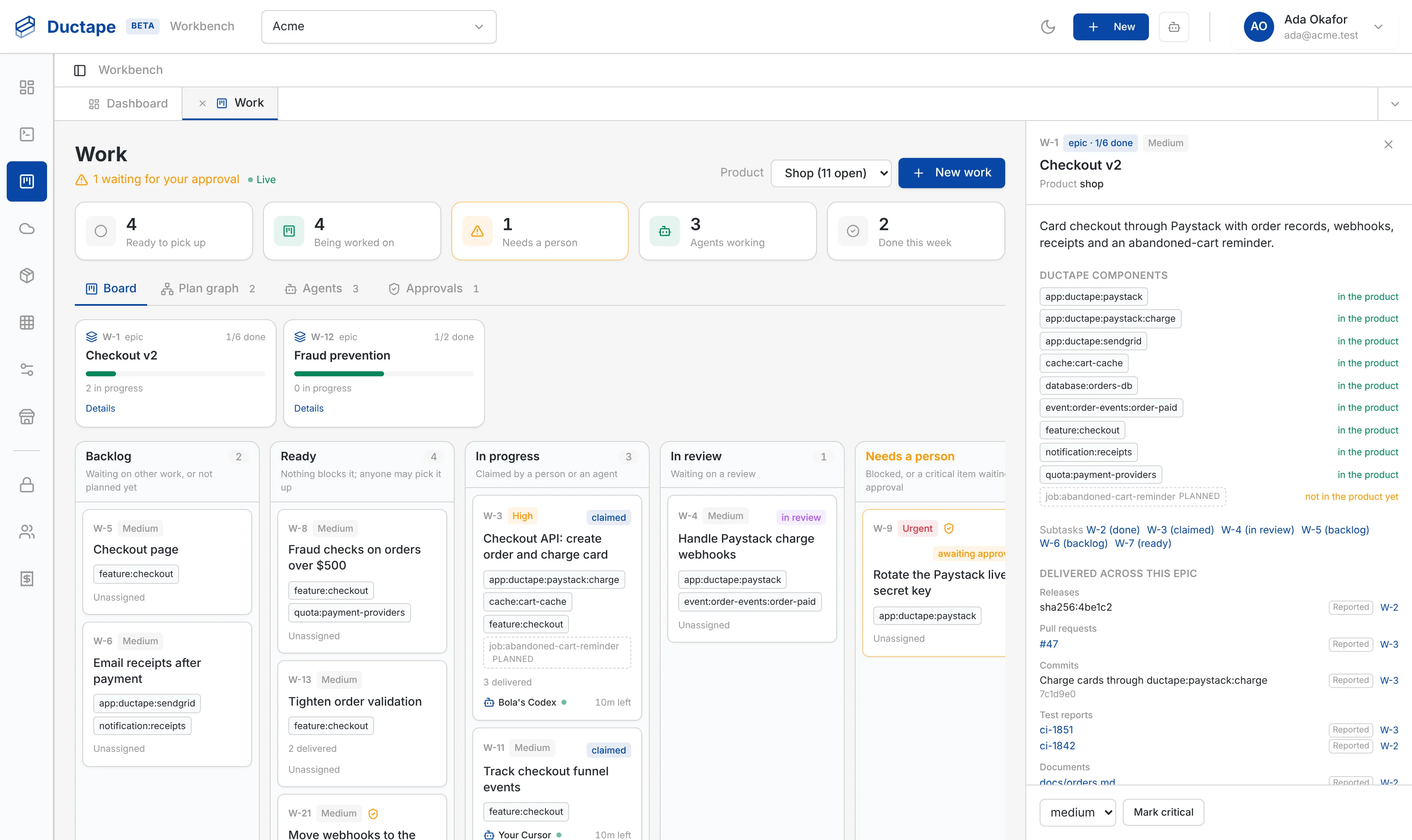Select the Board view tab

(111, 289)
